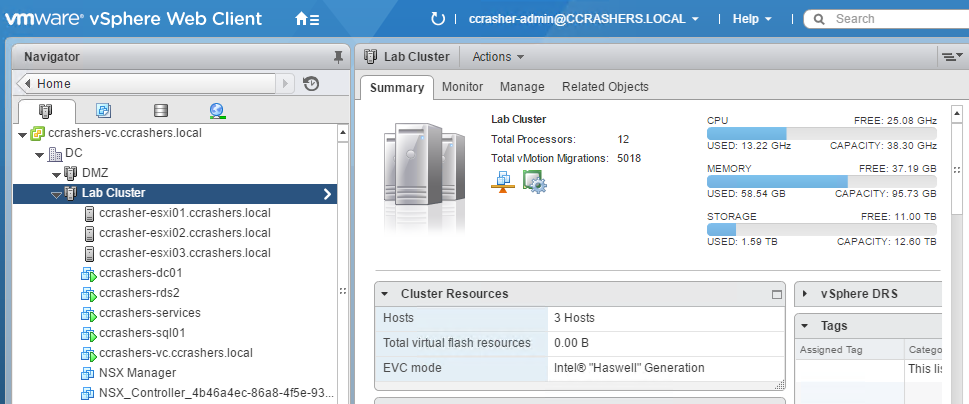Viewport: 969px width, 404px height.
Task: Select ccrasher-esxi01.ccrashers.local host
Action: [185, 214]
